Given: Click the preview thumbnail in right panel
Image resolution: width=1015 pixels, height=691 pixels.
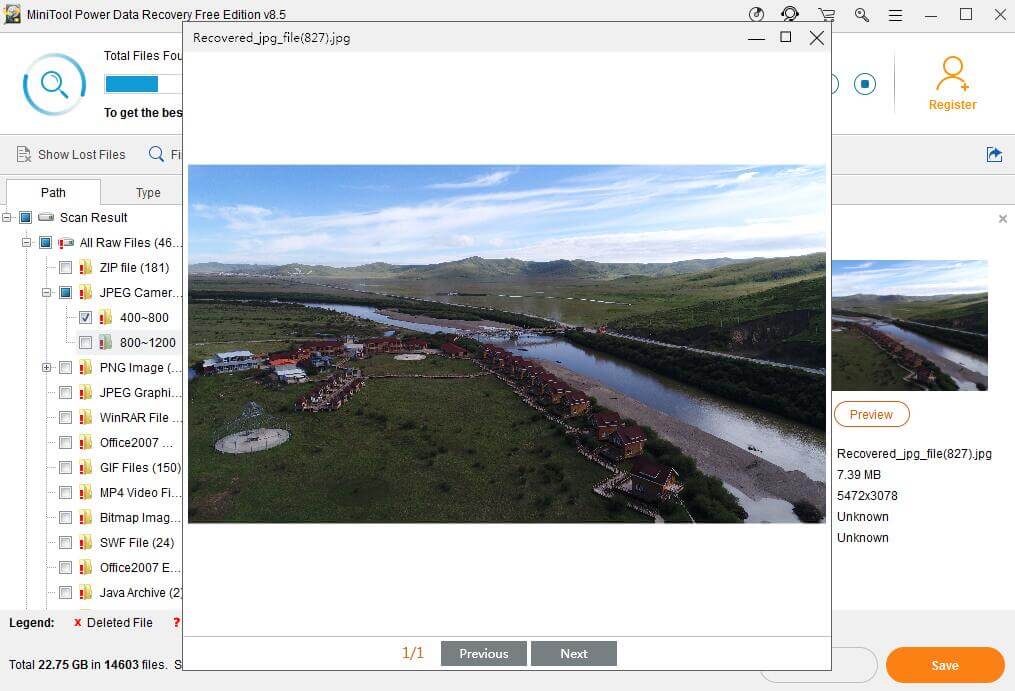Looking at the screenshot, I should (x=909, y=325).
